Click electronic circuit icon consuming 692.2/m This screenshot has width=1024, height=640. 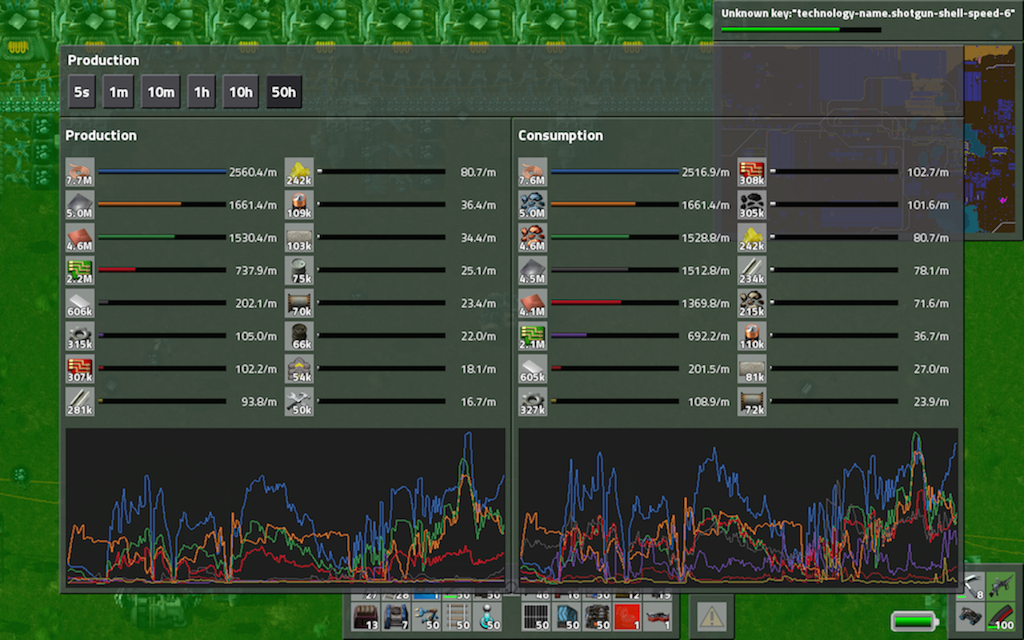[533, 336]
